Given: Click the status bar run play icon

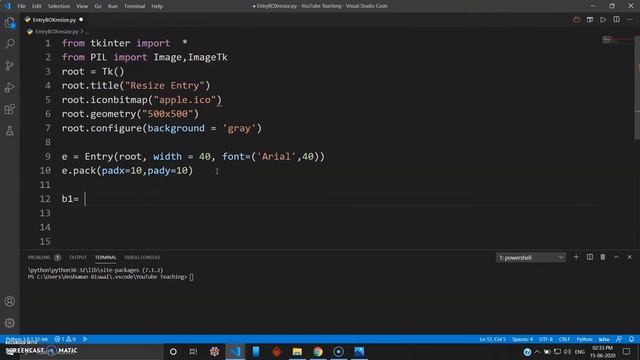Looking at the screenshot, I should pyautogui.click(x=85, y=339).
